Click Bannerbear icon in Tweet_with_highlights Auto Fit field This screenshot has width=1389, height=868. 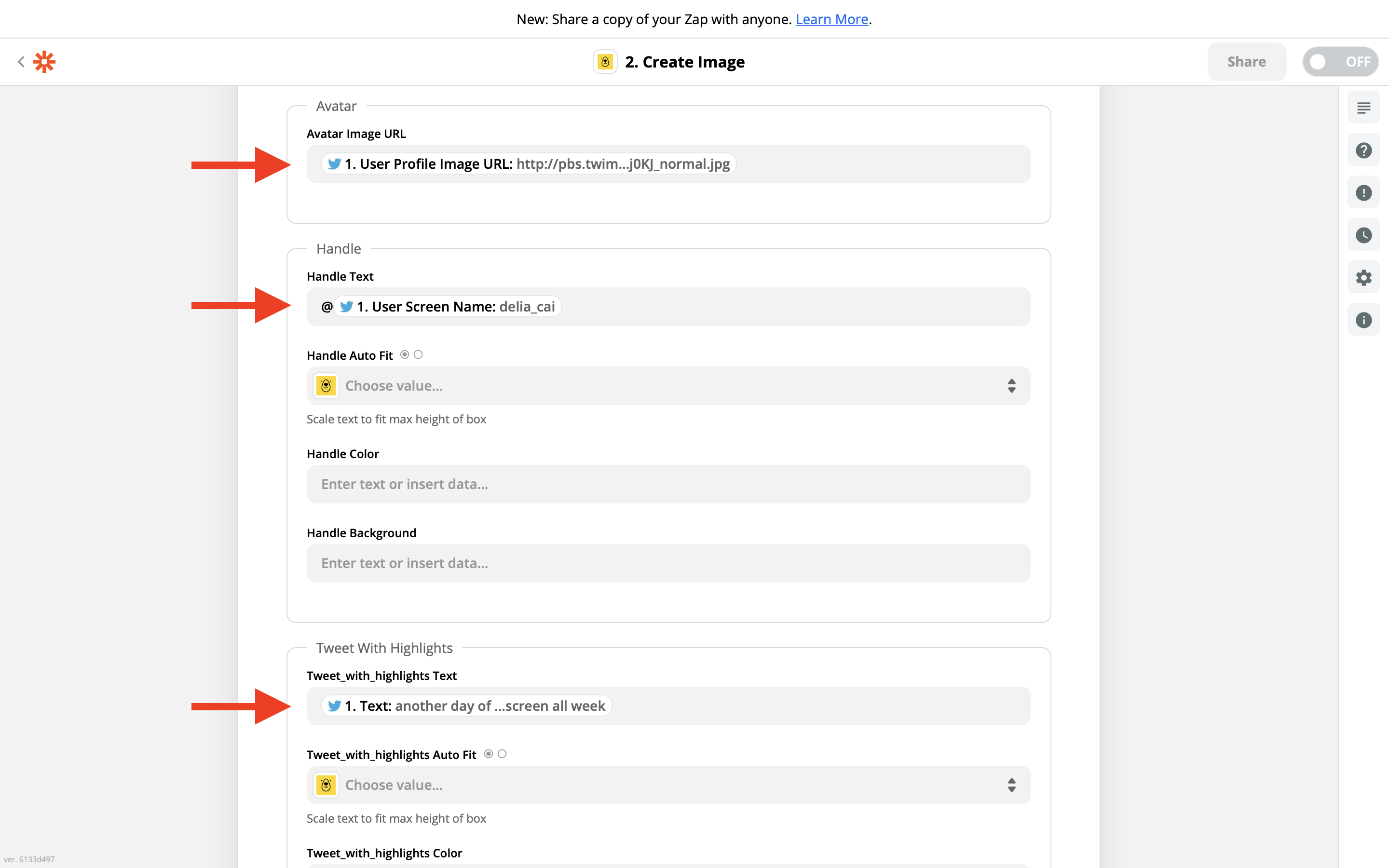click(326, 785)
